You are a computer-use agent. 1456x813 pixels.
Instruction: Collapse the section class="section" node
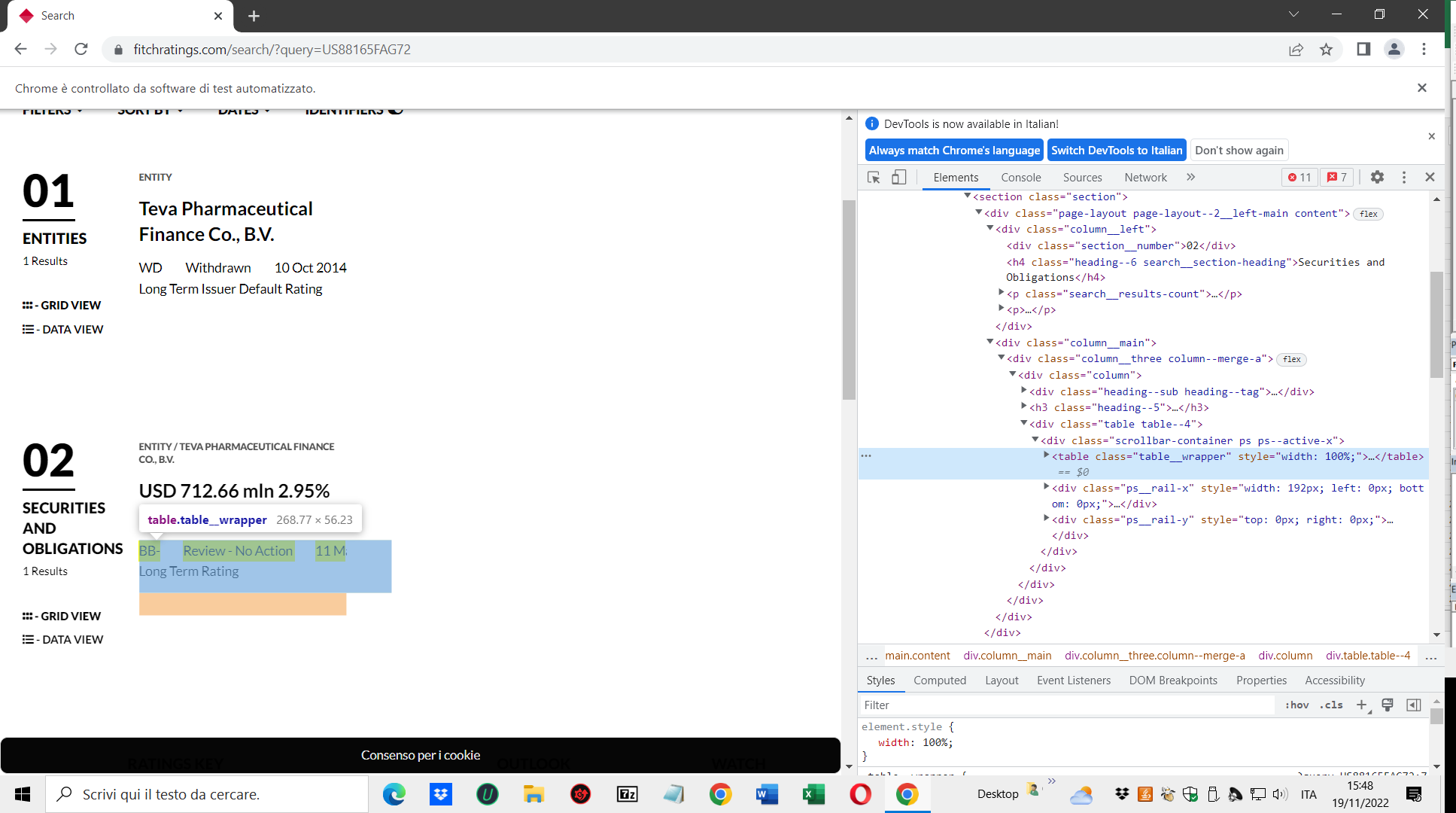(x=968, y=196)
